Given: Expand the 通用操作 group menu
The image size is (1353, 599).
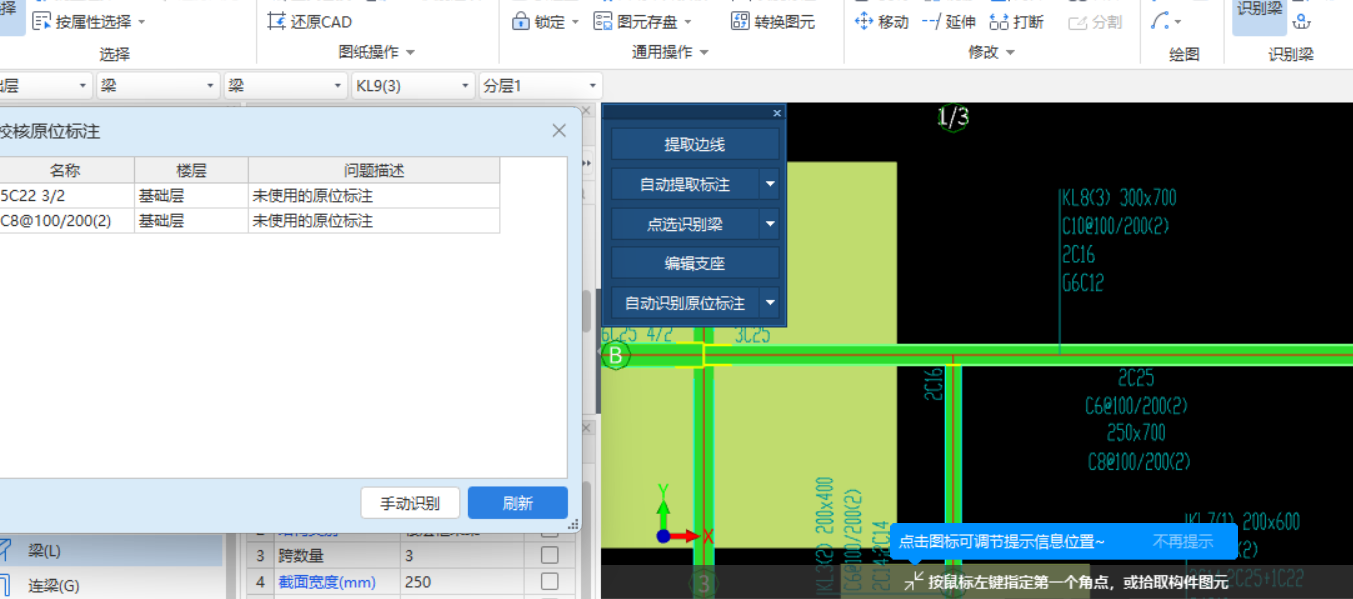Looking at the screenshot, I should (x=704, y=52).
